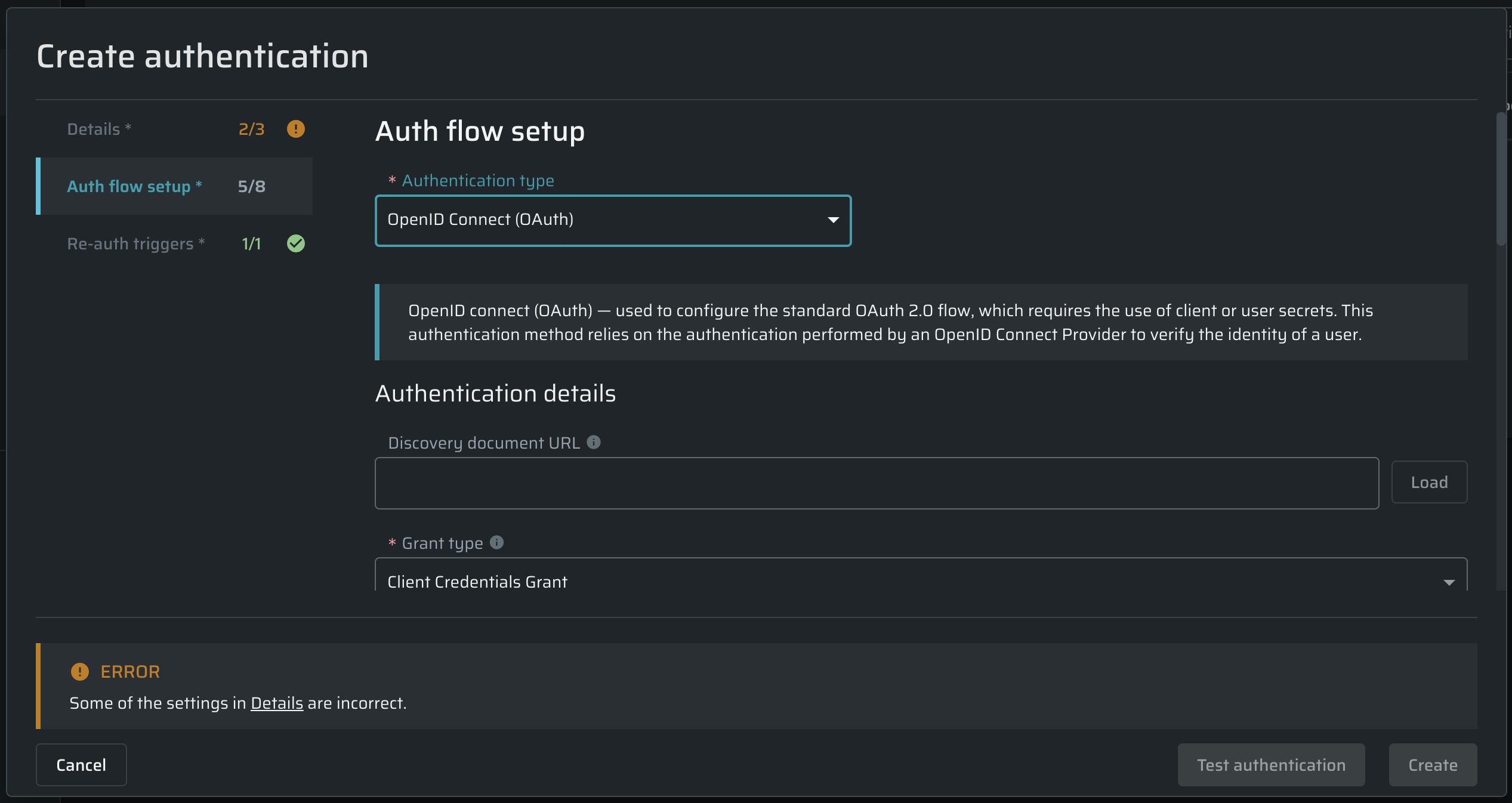Click the Create button
Screen dimensions: 1512x803
click(1432, 765)
